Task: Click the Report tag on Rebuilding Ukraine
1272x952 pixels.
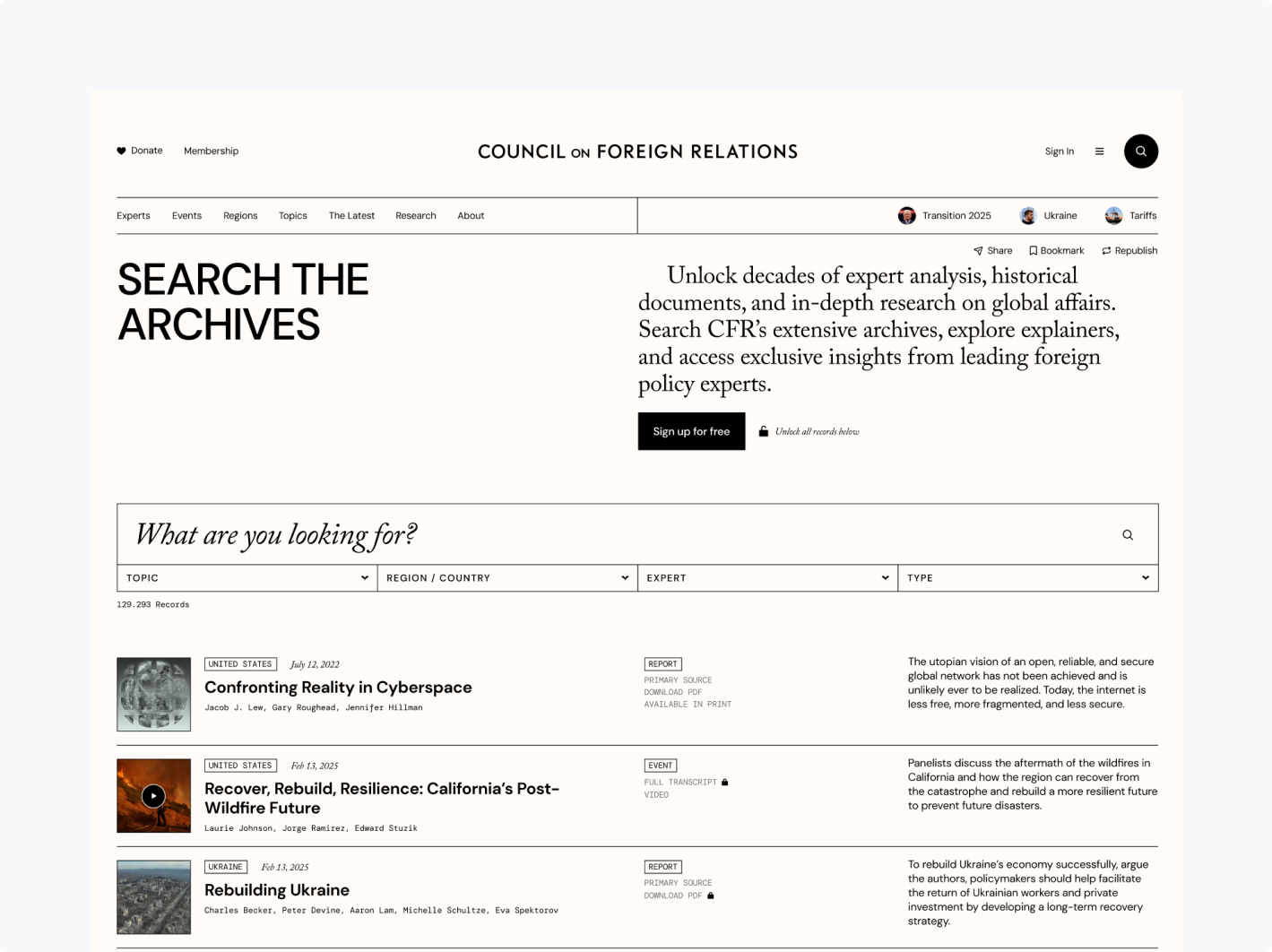Action: point(662,867)
